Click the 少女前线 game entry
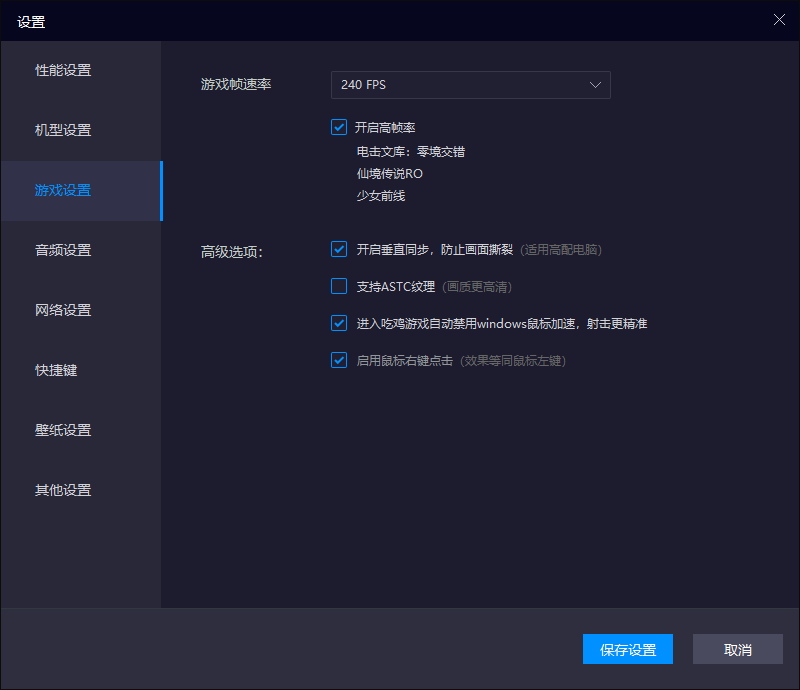800x690 pixels. pos(381,196)
